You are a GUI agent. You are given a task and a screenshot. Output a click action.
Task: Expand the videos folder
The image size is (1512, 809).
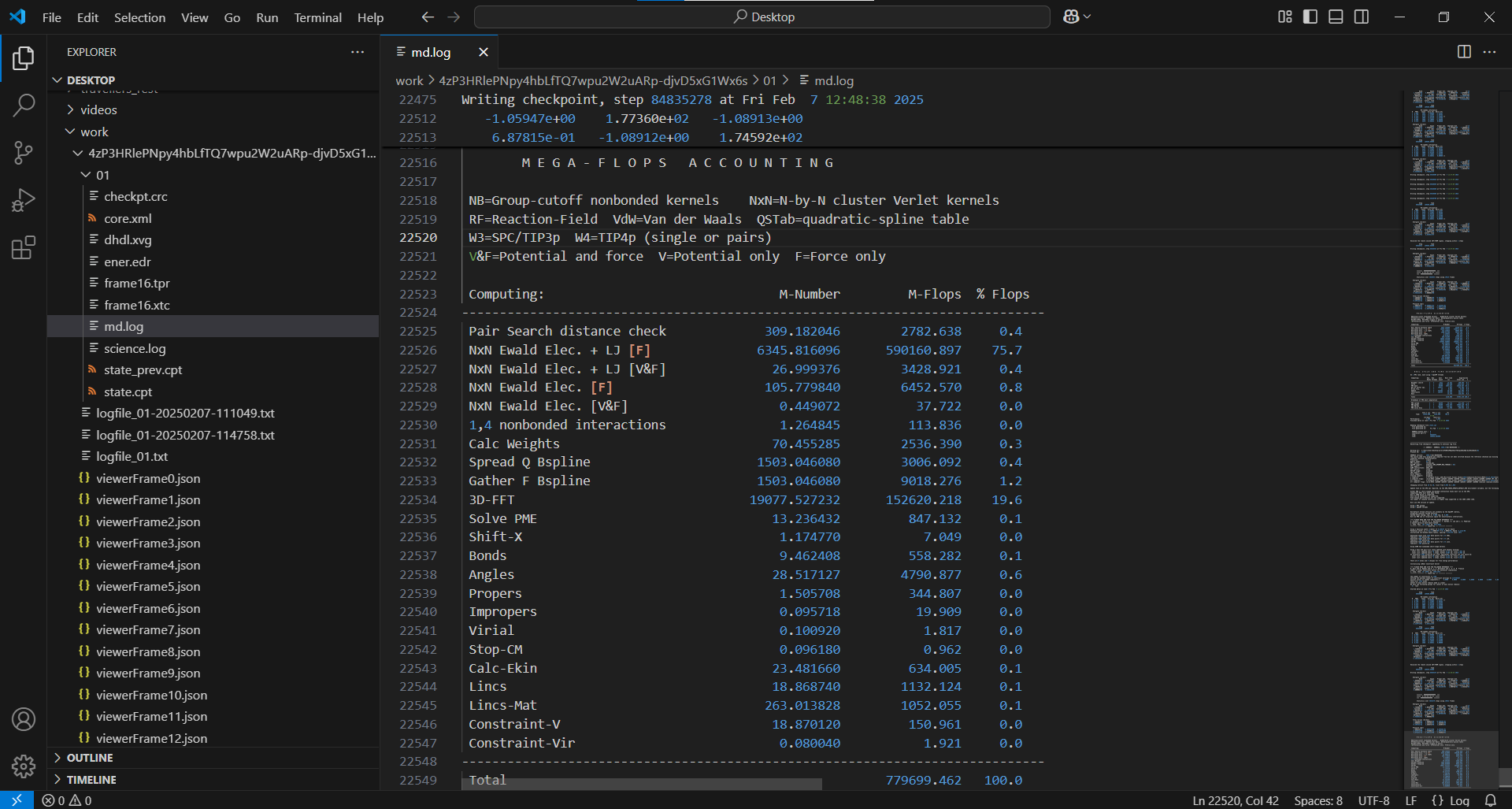click(x=98, y=109)
